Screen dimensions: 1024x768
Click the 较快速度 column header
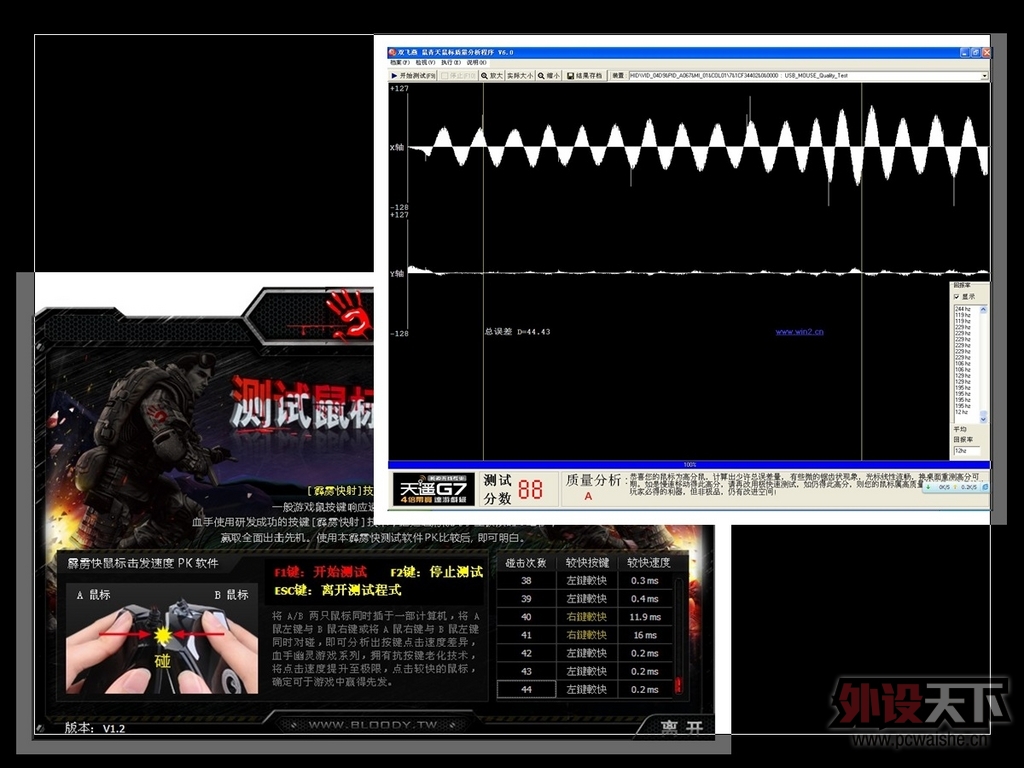click(x=648, y=562)
